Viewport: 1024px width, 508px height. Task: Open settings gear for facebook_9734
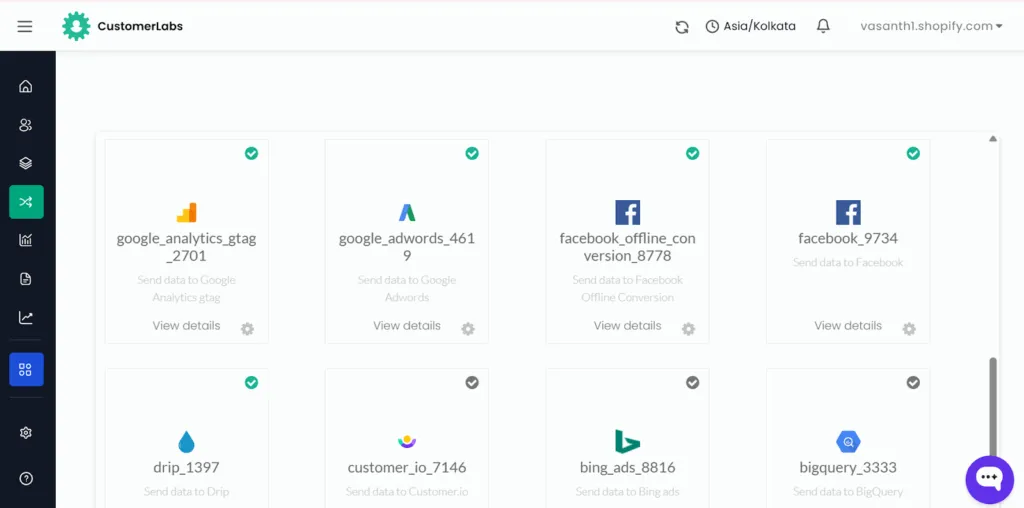[x=909, y=329]
